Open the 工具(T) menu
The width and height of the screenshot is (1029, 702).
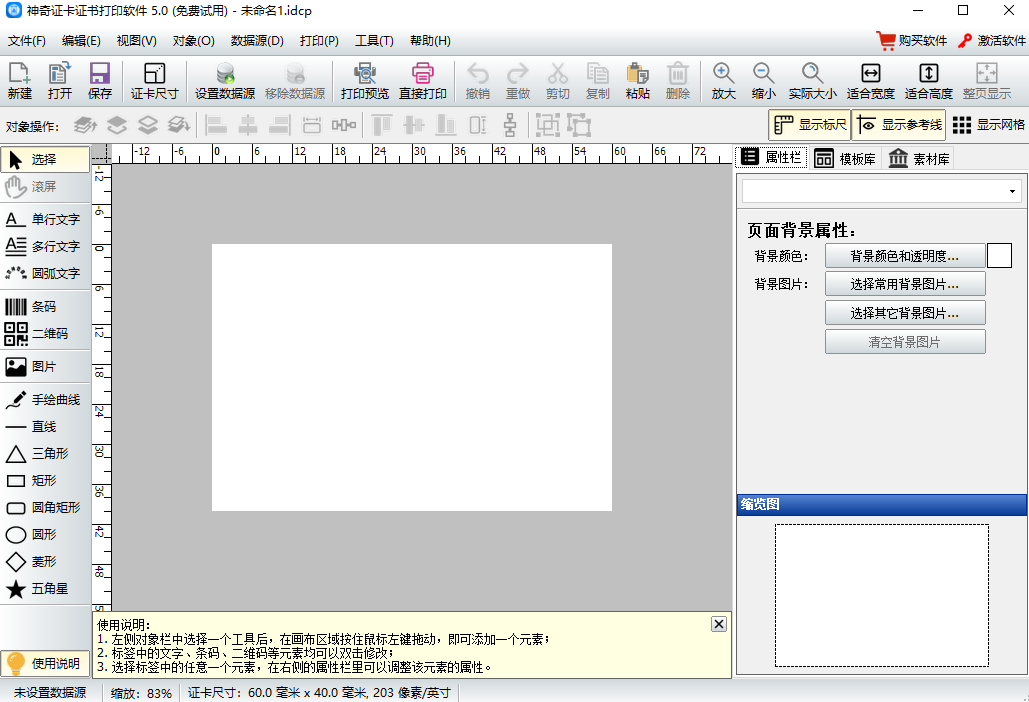point(374,41)
